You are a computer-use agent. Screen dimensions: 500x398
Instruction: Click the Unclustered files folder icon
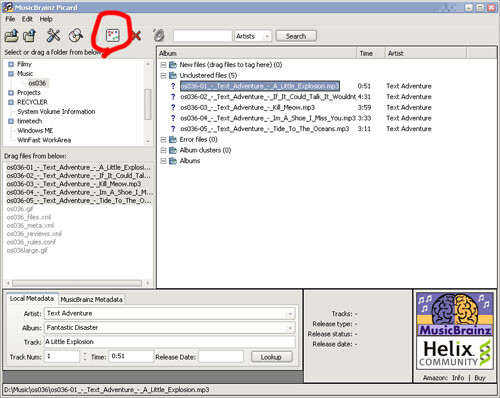click(x=173, y=75)
